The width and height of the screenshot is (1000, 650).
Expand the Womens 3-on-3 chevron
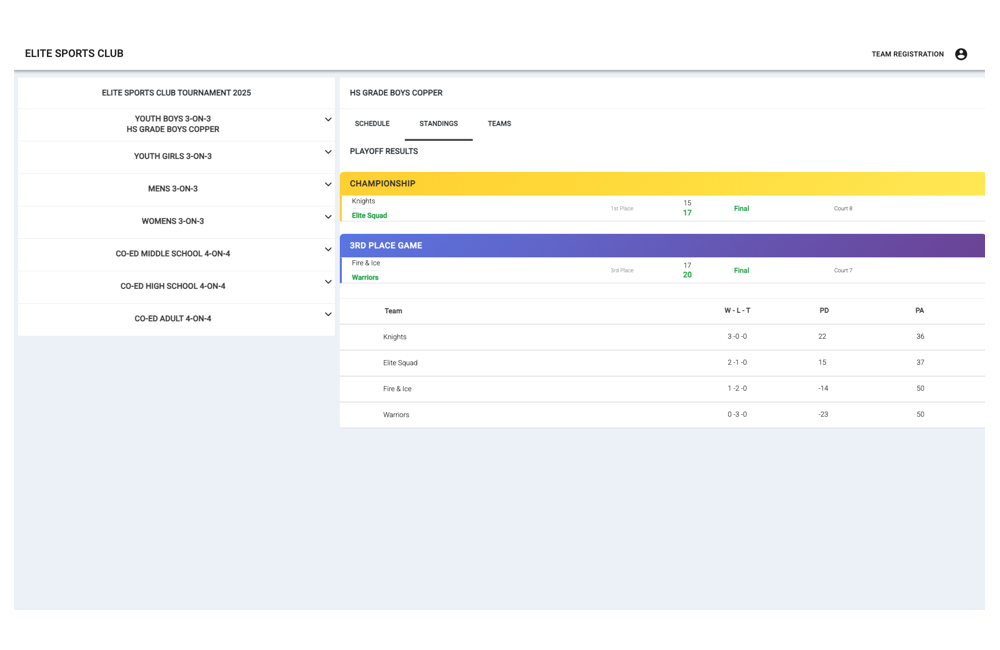(x=328, y=217)
